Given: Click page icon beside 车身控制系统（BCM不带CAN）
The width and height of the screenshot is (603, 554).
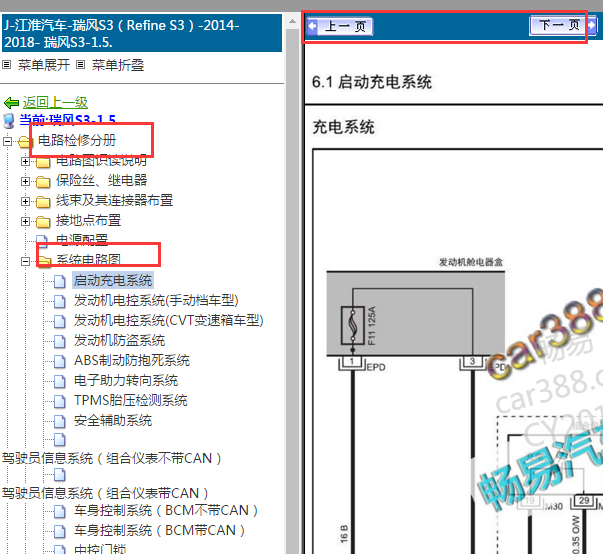Looking at the screenshot, I should coord(60,511).
